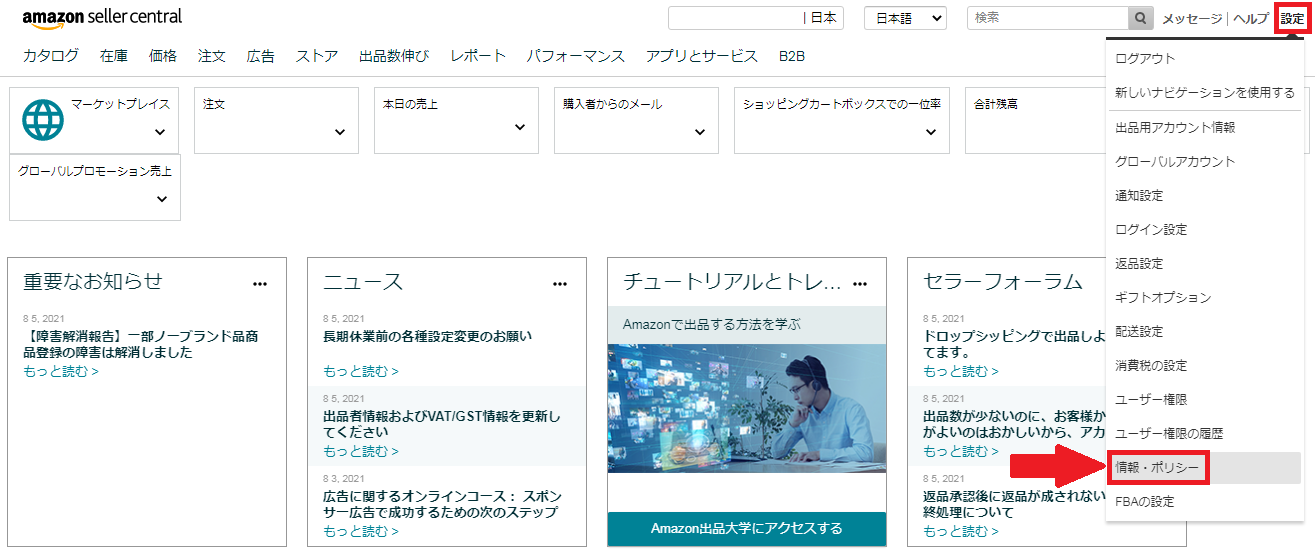Image resolution: width=1315 pixels, height=557 pixels.
Task: Open the 設定 menu at top right
Action: [x=1292, y=18]
